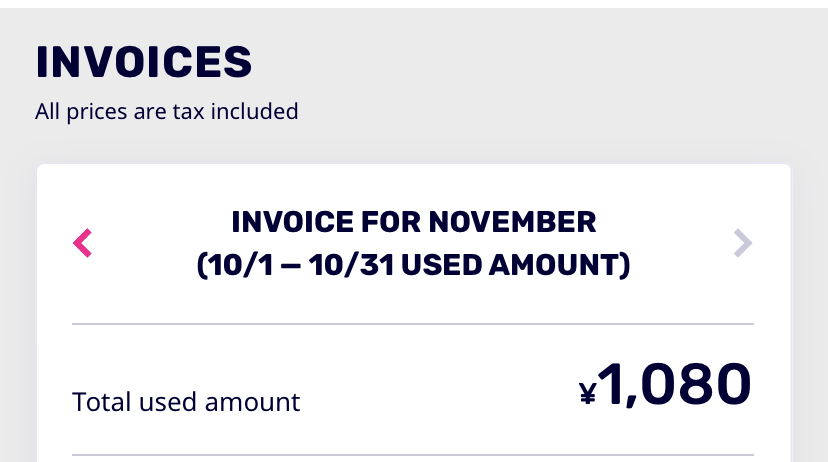Viewport: 828px width, 462px height.
Task: Click the "Total used amount" label
Action: click(186, 402)
